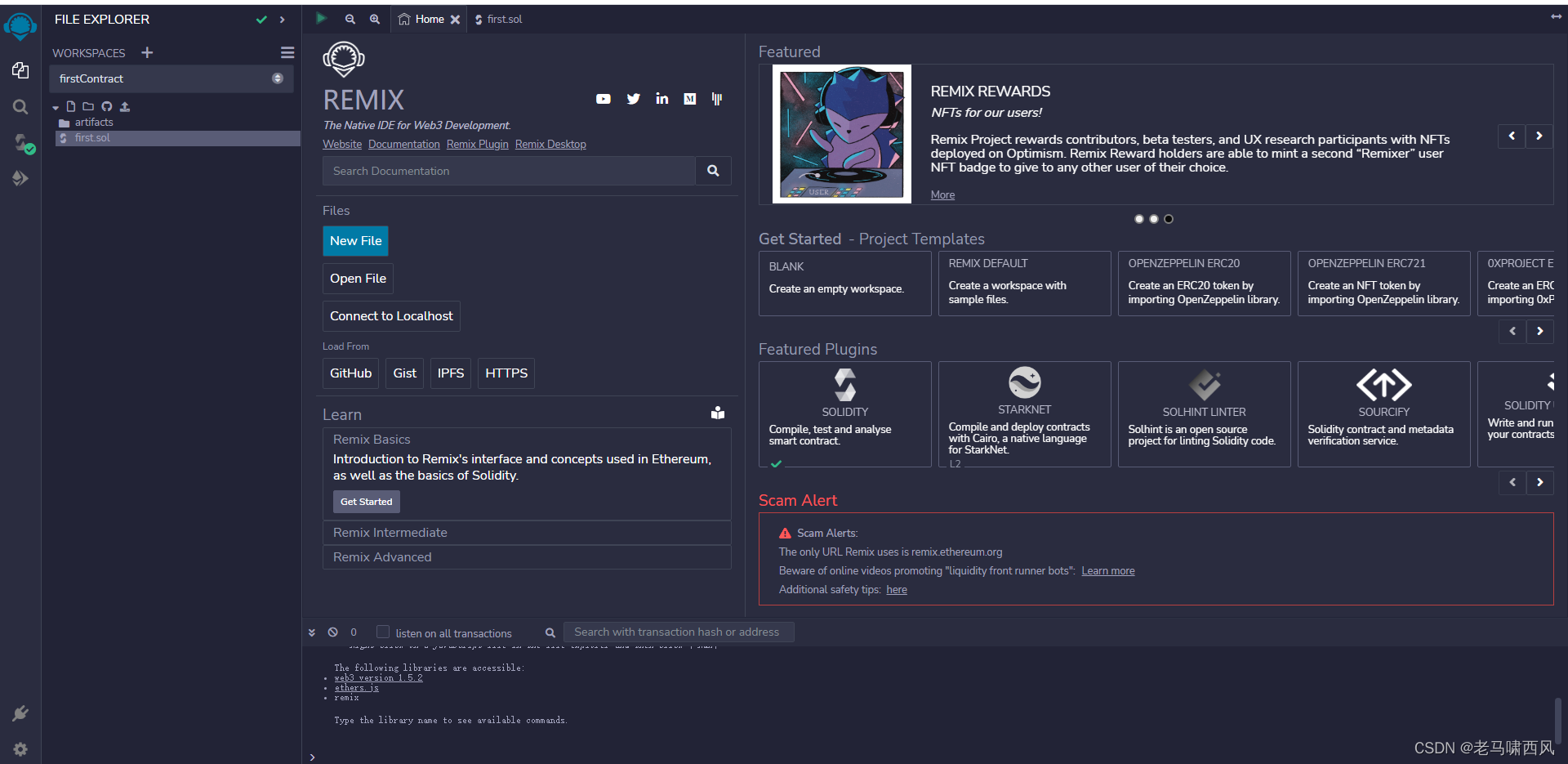Show previous Featured slide arrow
The height and width of the screenshot is (764, 1568).
1512,136
